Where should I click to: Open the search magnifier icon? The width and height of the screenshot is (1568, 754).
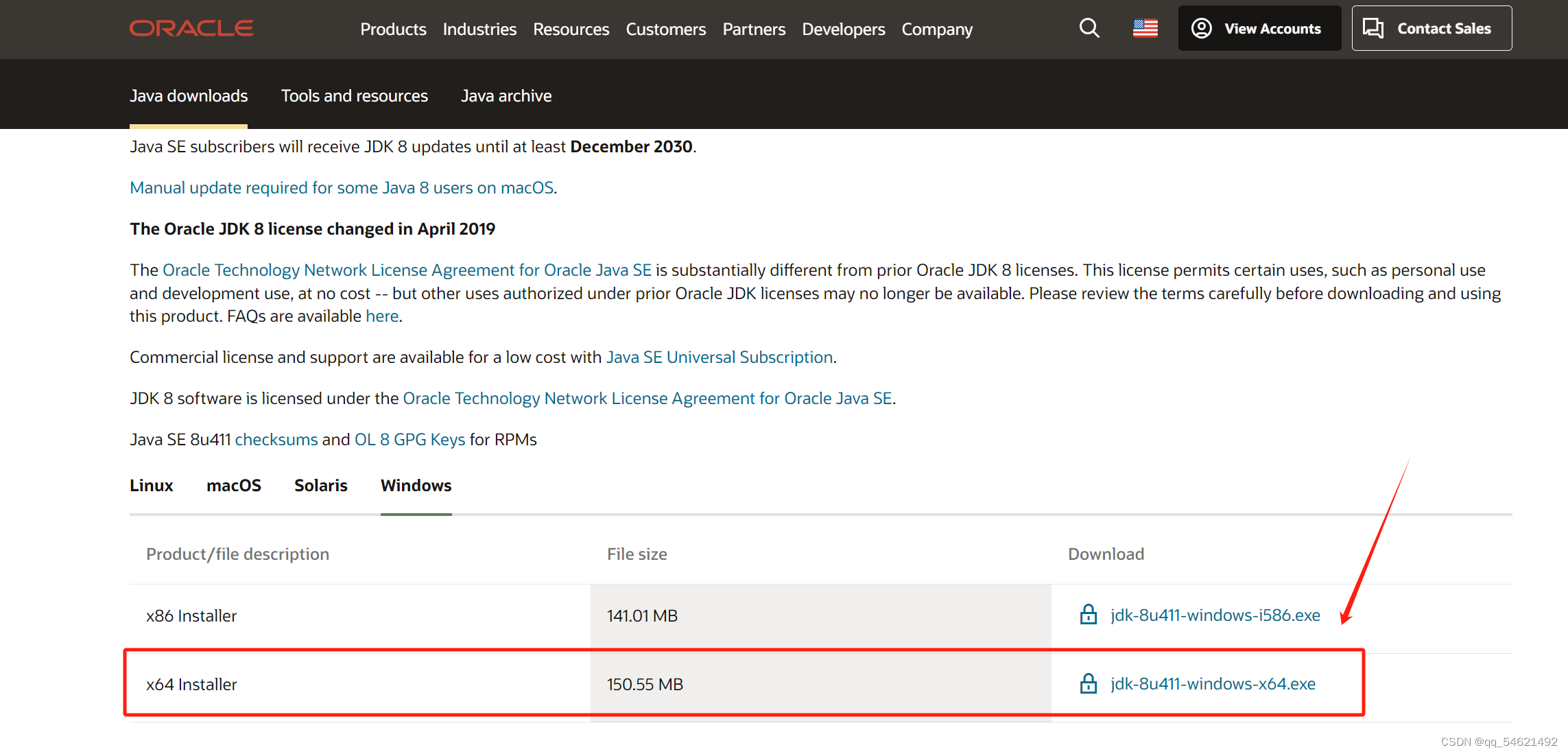[1089, 28]
